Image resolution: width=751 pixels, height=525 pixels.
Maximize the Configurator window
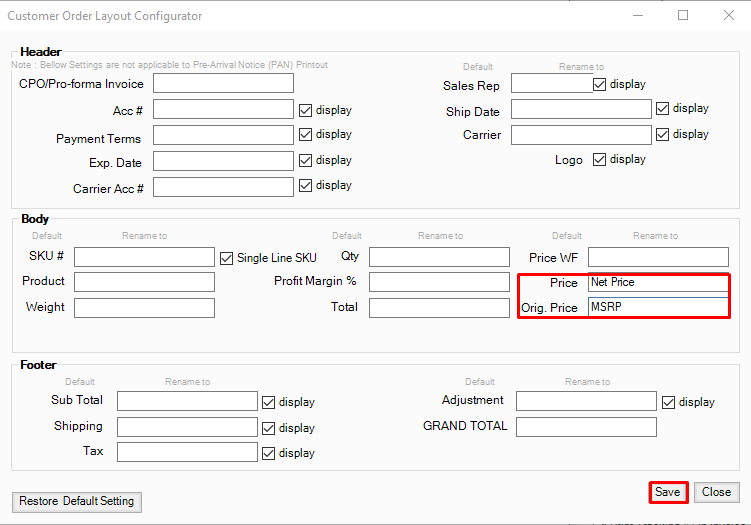tap(683, 16)
